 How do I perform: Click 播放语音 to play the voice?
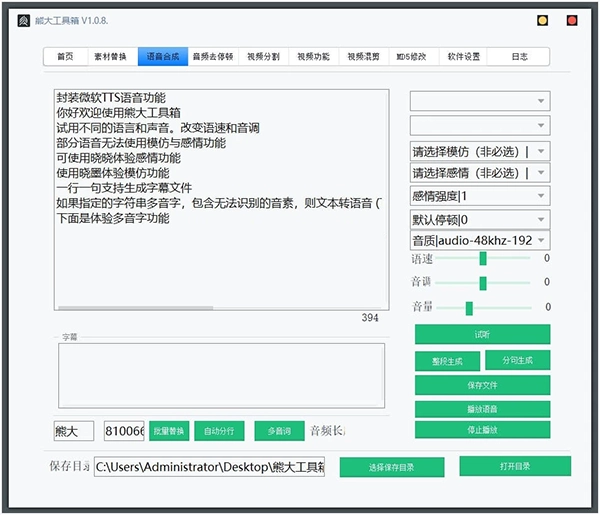[x=482, y=409]
